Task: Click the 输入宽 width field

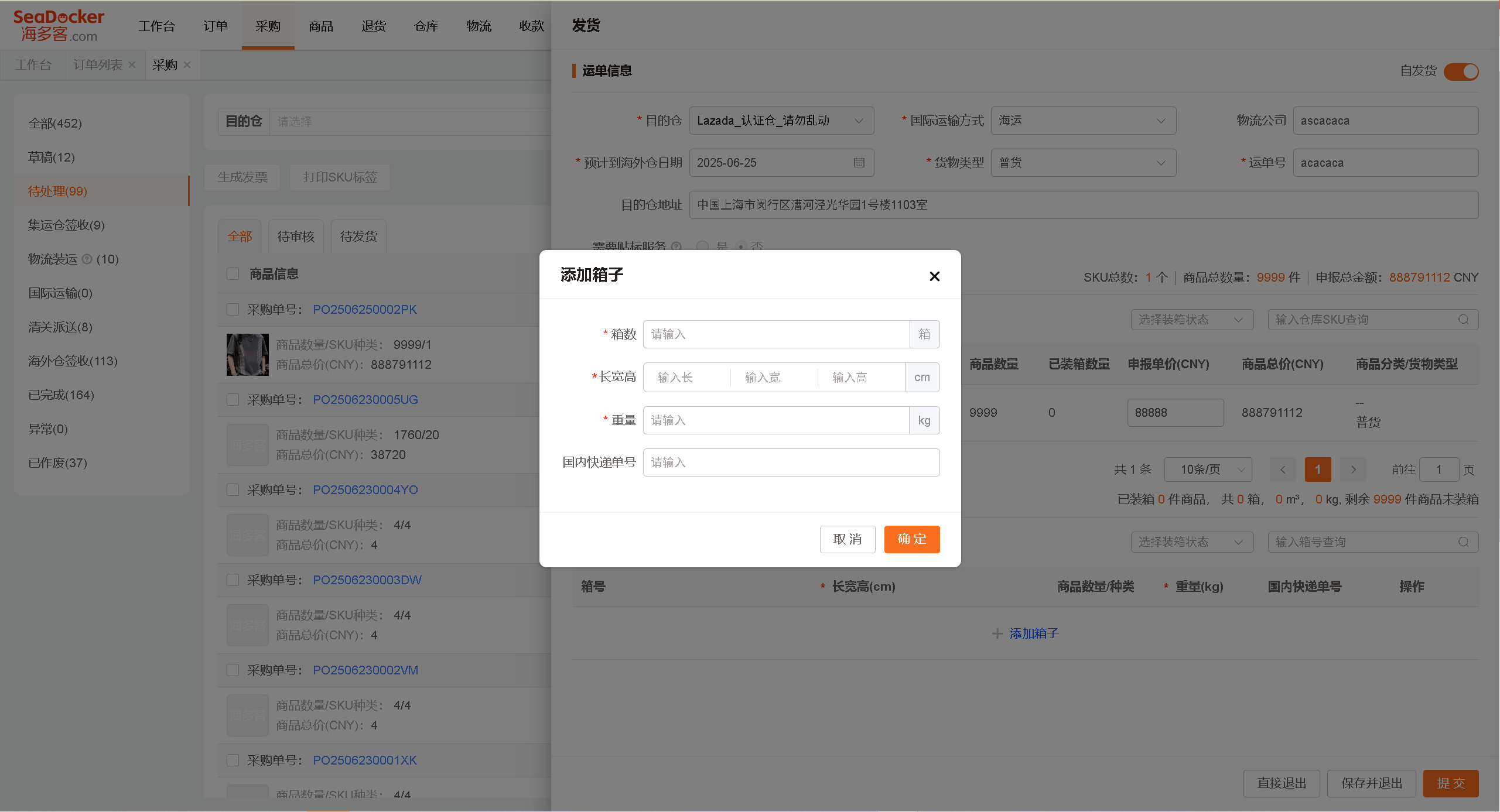Action: [x=774, y=378]
